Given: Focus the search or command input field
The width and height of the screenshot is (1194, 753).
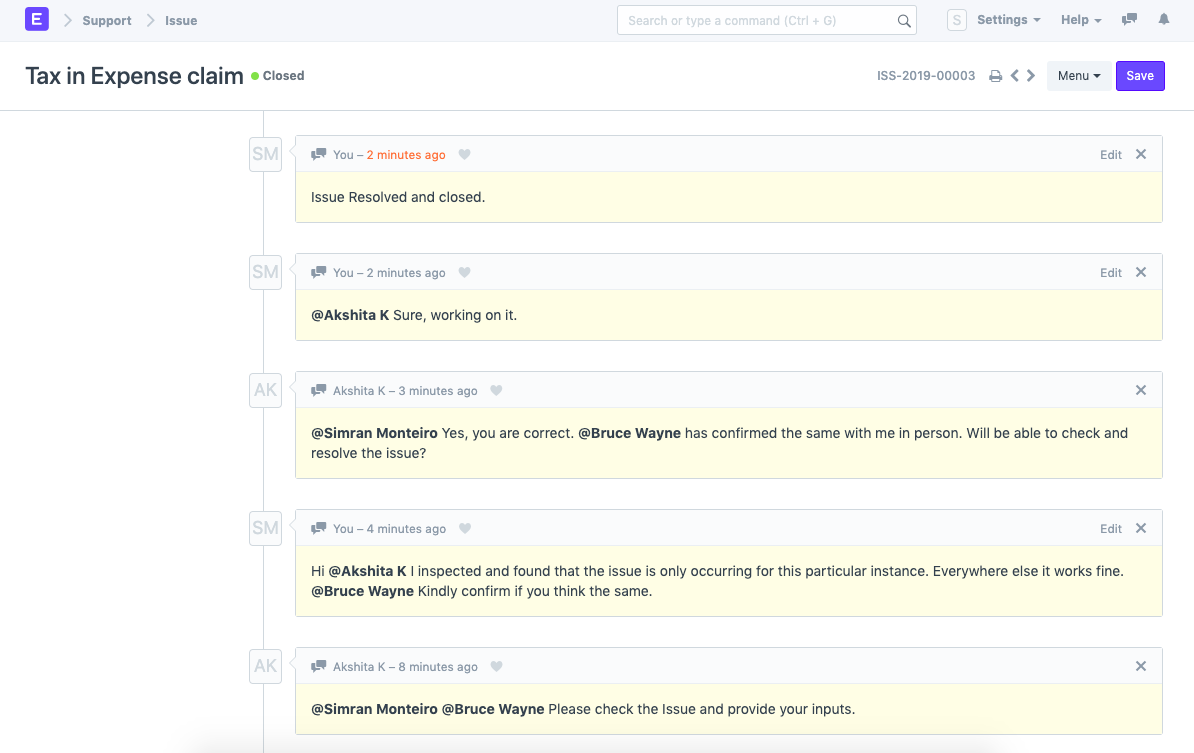Looking at the screenshot, I should pos(755,21).
